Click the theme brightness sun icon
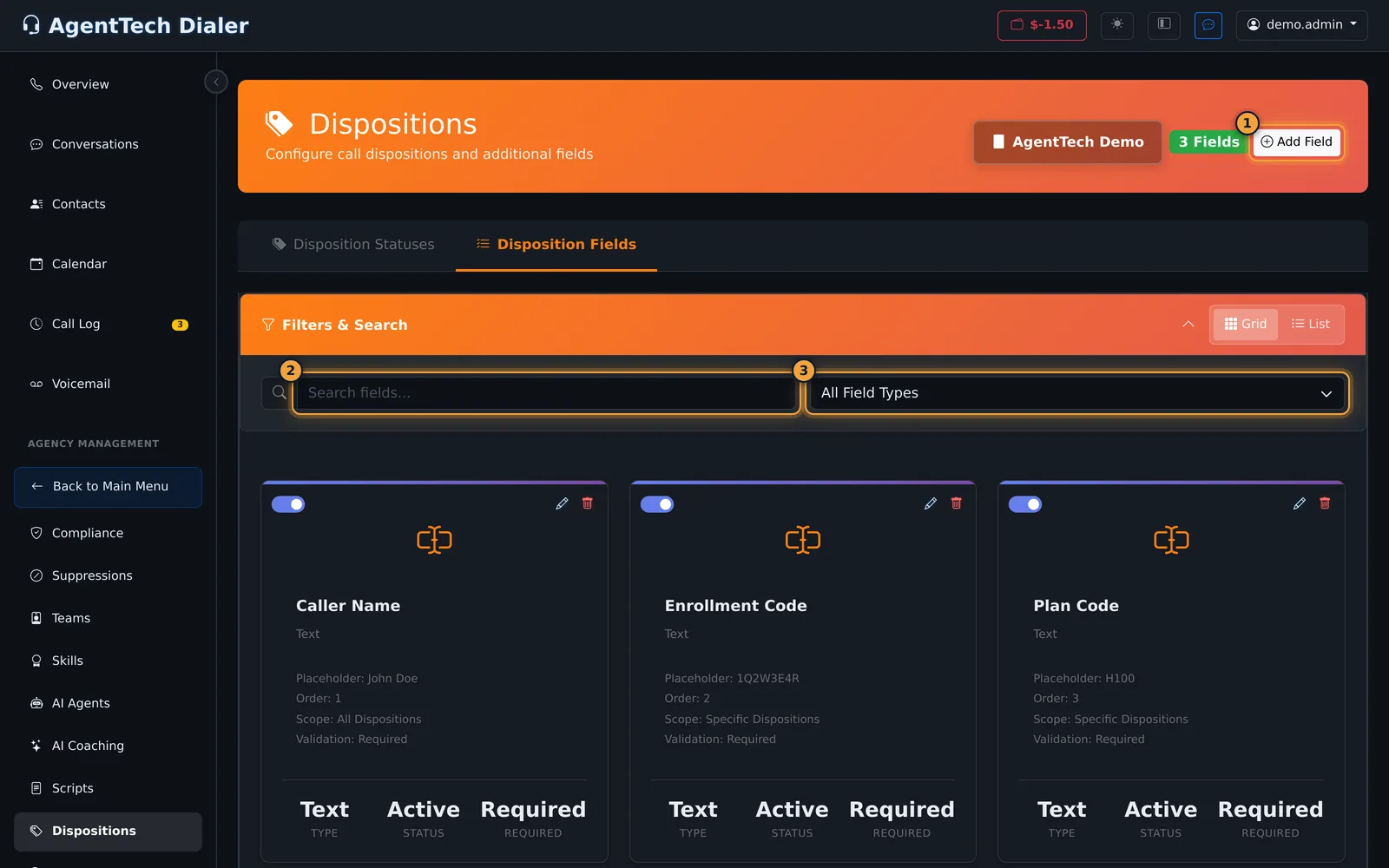This screenshot has height=868, width=1389. [1117, 24]
